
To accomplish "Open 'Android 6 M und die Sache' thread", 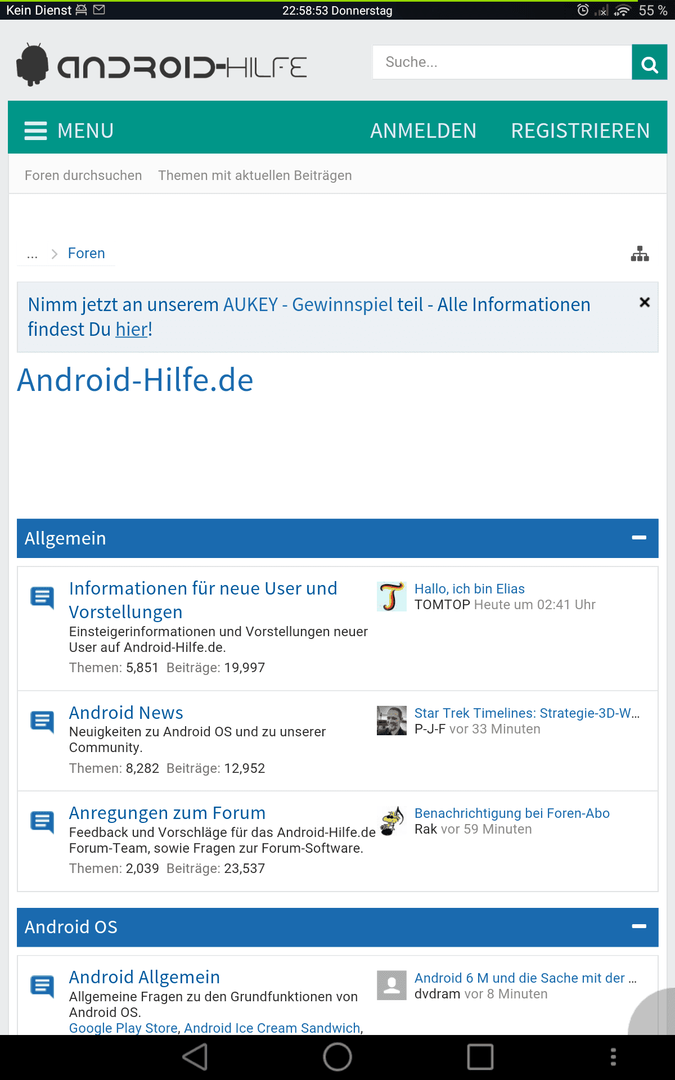I will tap(526, 978).
